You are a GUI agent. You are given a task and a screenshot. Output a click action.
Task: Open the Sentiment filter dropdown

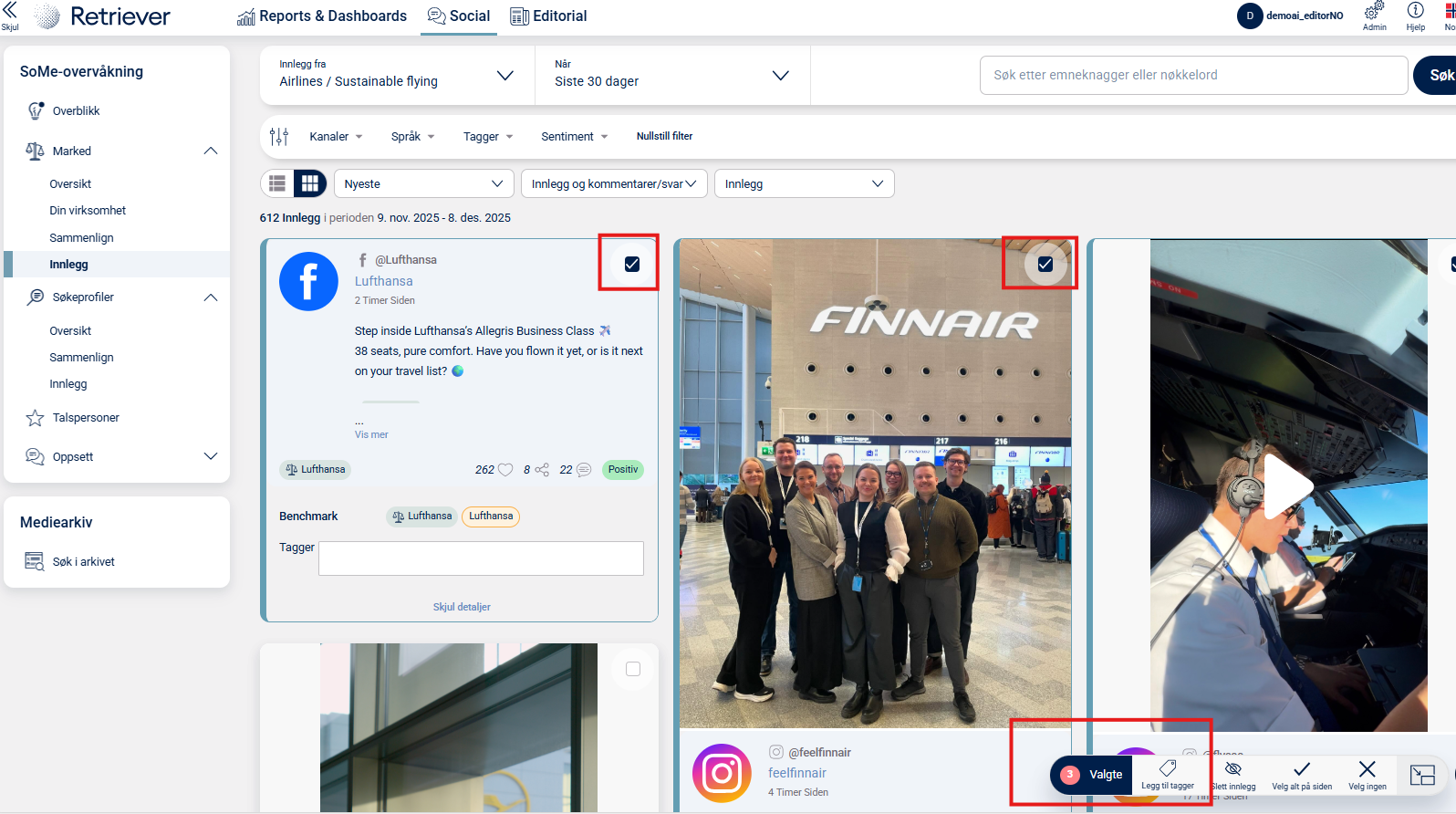click(575, 137)
